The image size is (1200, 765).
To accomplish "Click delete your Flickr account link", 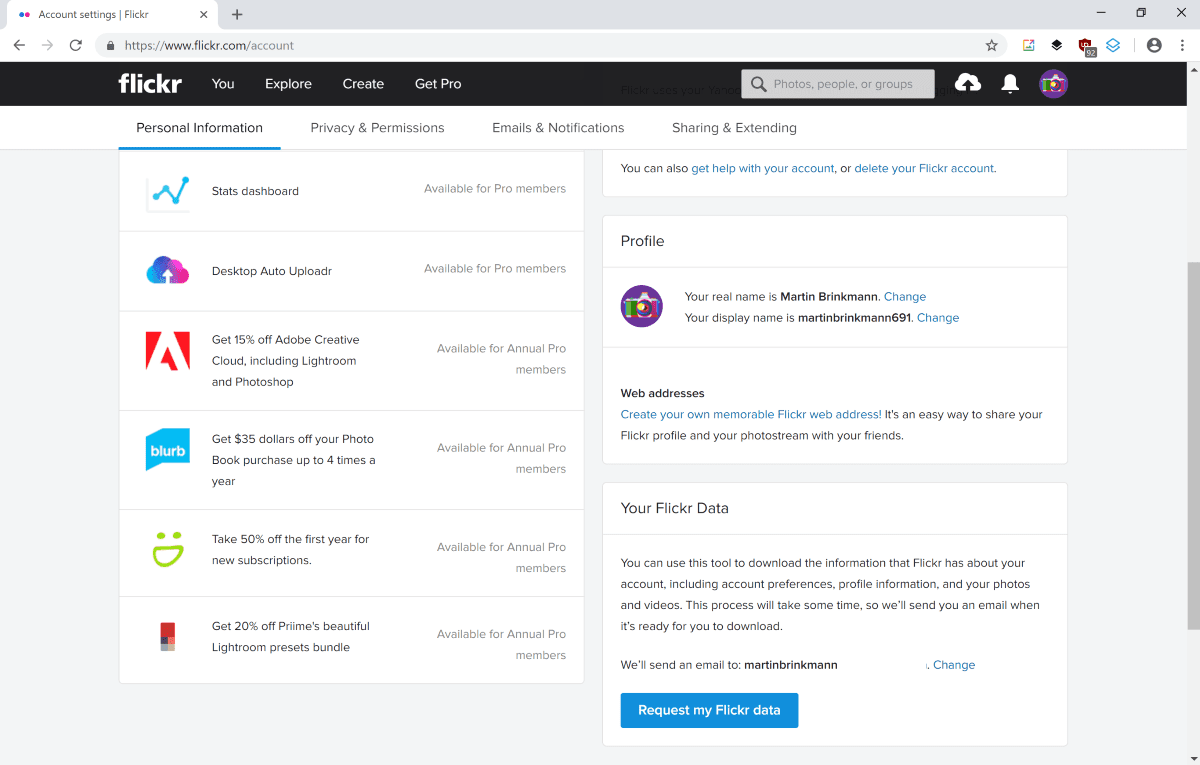I will (x=924, y=168).
